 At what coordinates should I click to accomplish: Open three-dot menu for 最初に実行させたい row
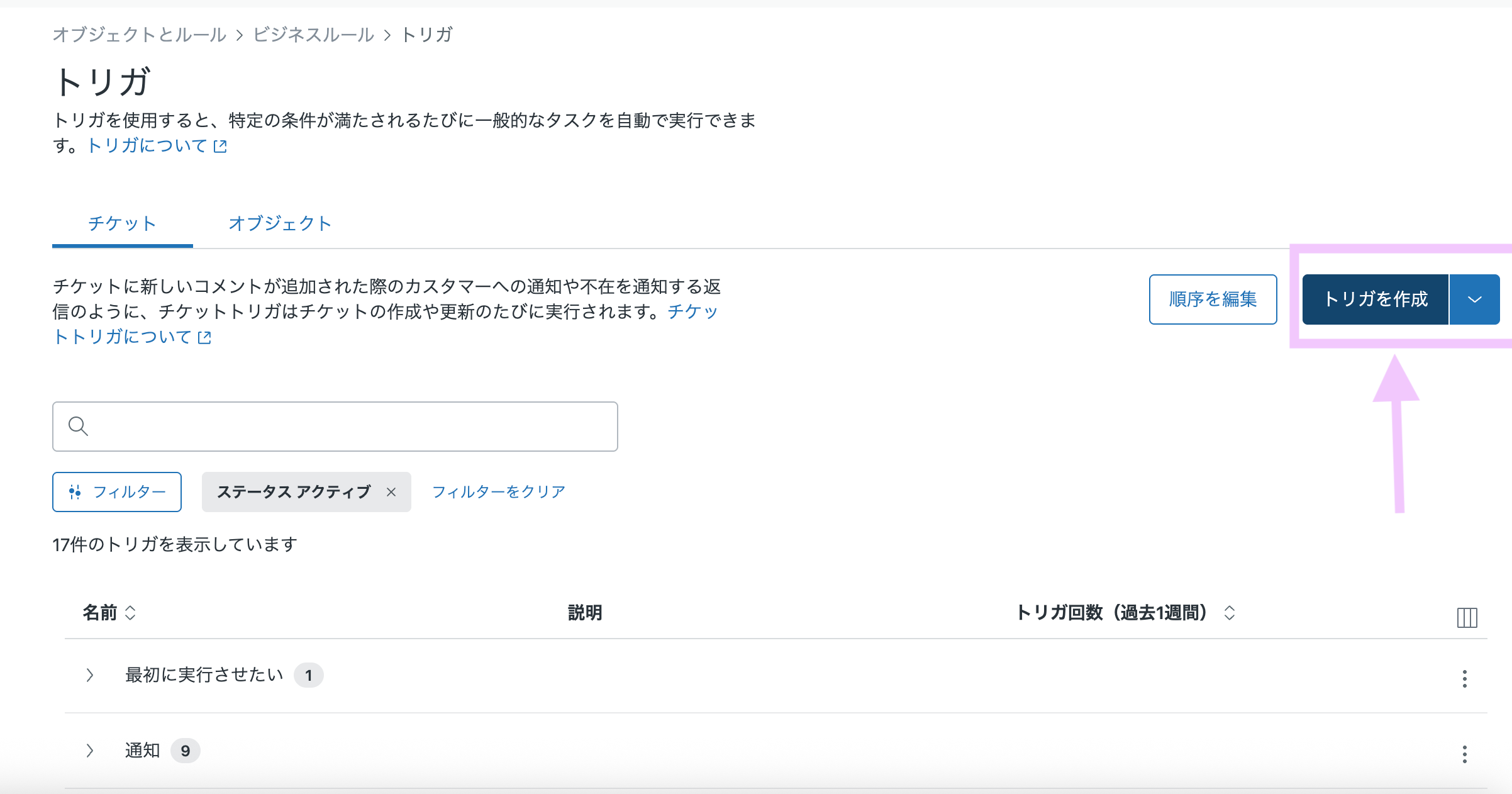tap(1465, 678)
